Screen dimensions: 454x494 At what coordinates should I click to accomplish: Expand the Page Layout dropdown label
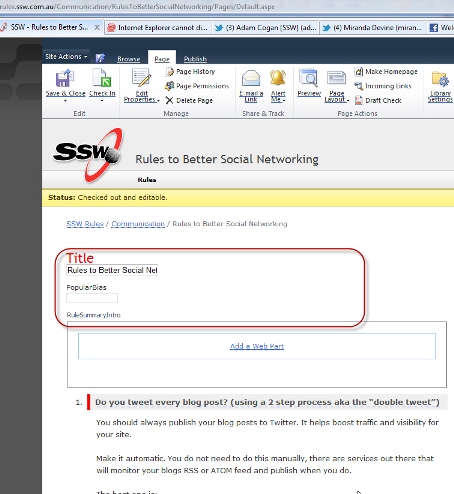pyautogui.click(x=337, y=97)
